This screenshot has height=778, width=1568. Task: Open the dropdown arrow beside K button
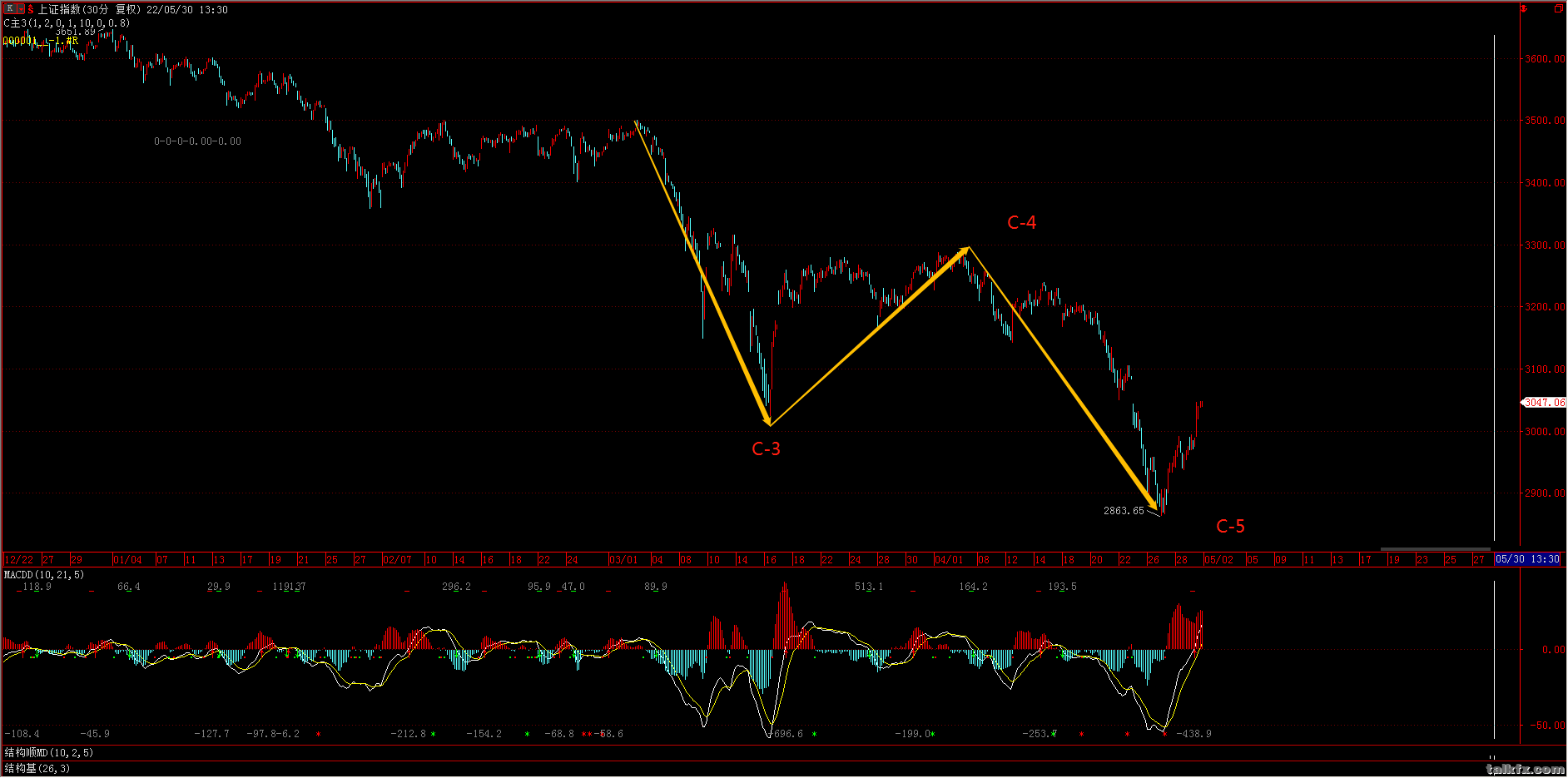coord(20,9)
